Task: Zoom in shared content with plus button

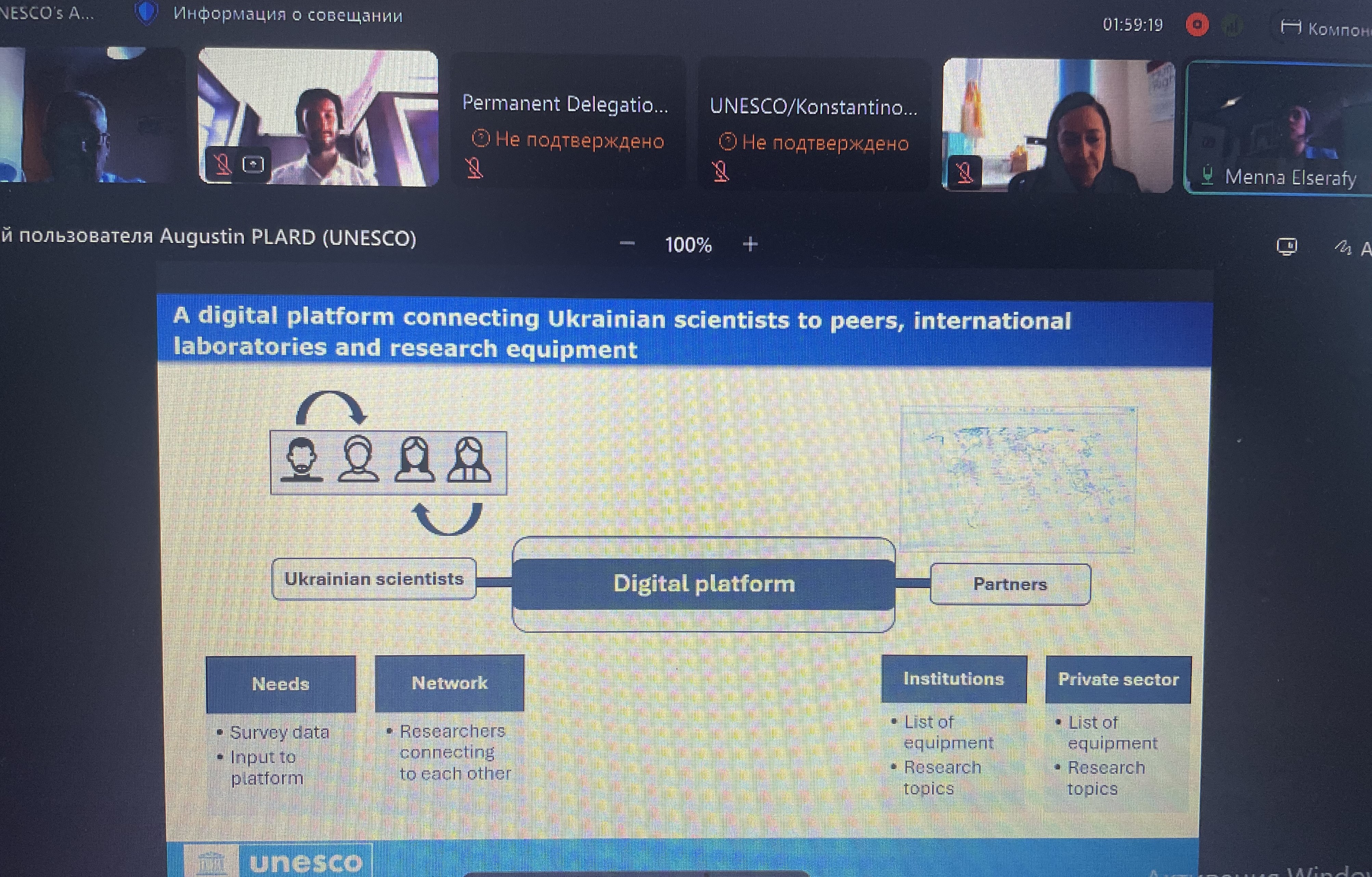Action: pos(750,245)
